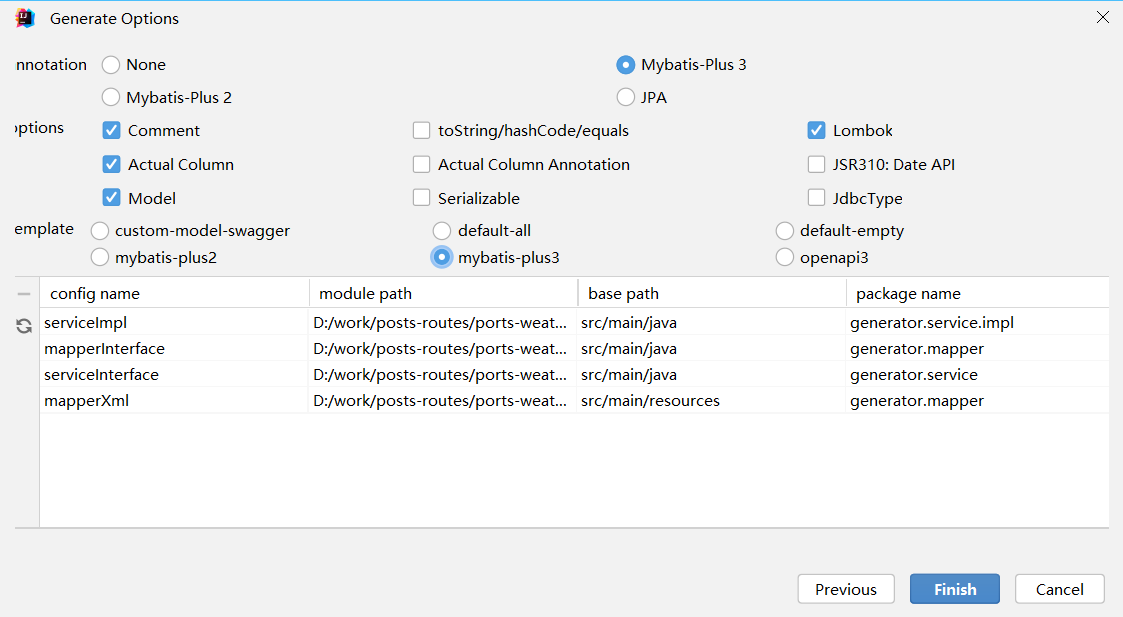Click module path cell of mapperInterface row
The width and height of the screenshot is (1123, 617).
tap(442, 349)
